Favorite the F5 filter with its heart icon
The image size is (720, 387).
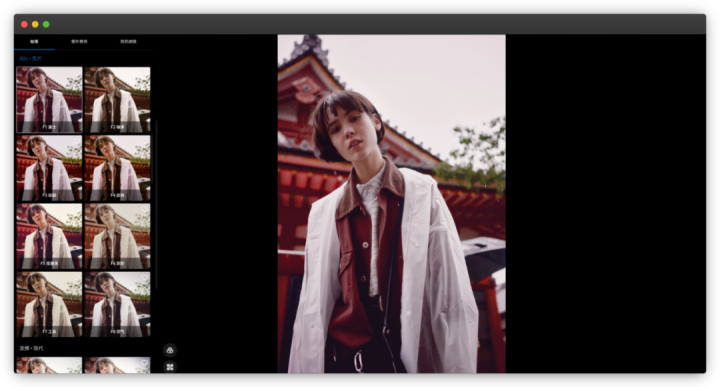(x=76, y=210)
